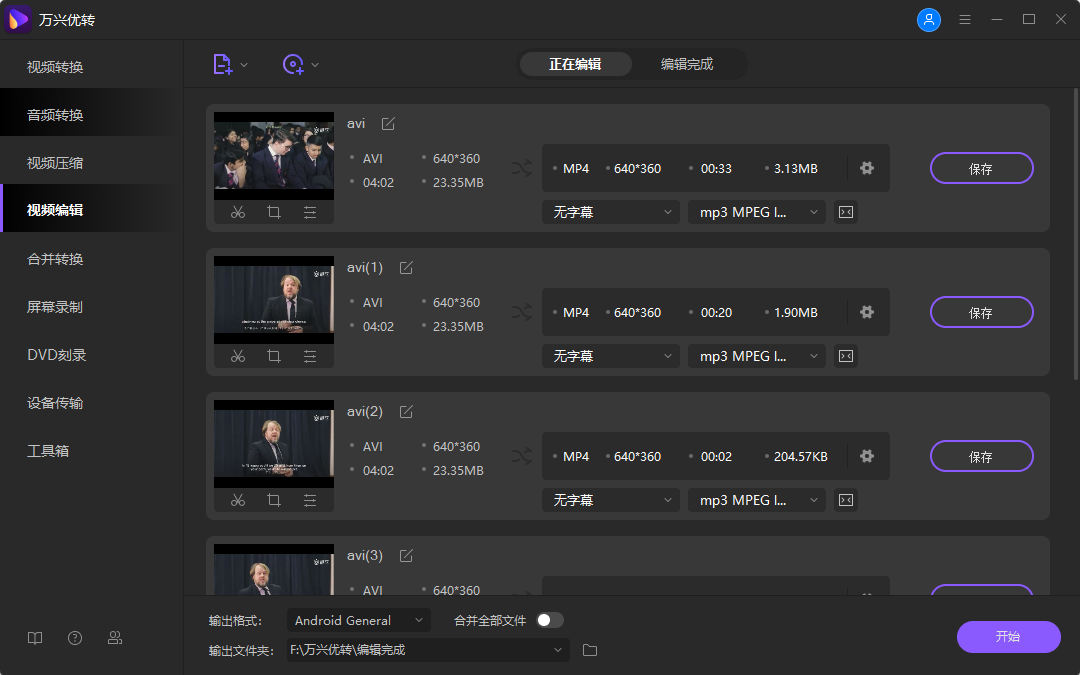Open the Android General output format dropdown

(358, 620)
